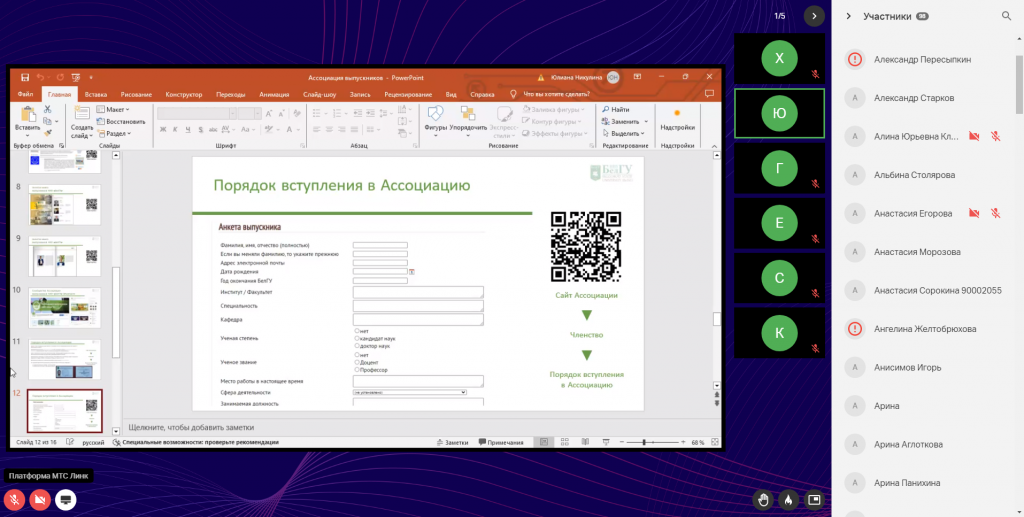Click strikethrough abc formatting button
The image size is (1024, 517).
(x=214, y=130)
